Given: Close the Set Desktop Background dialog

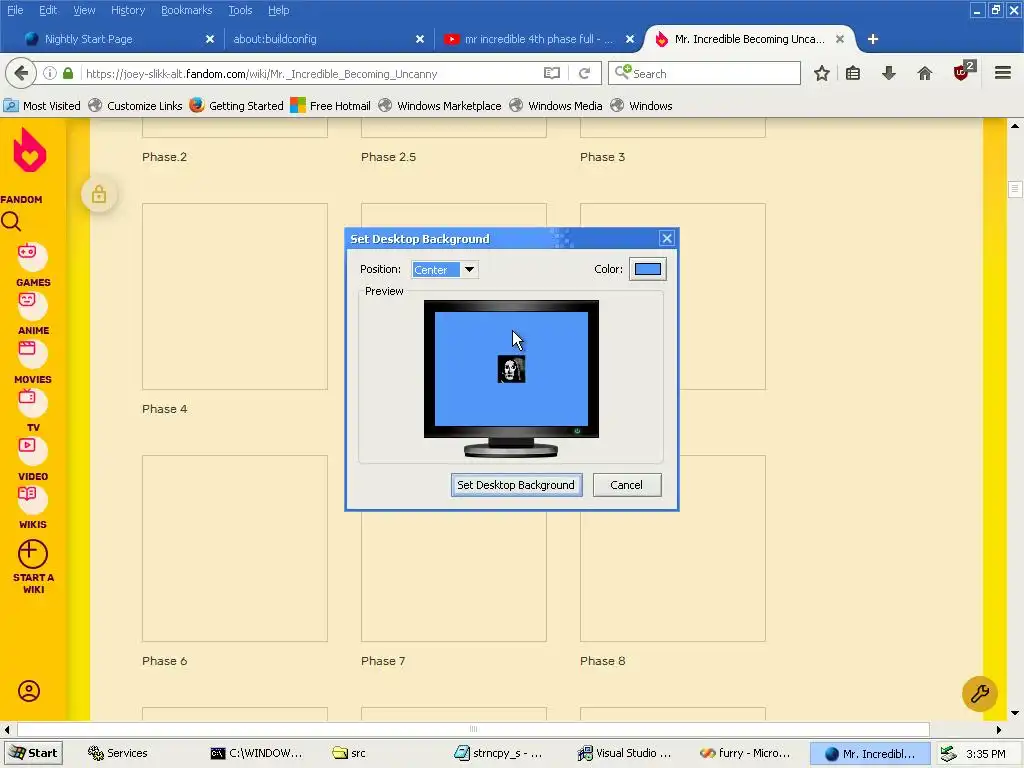Looking at the screenshot, I should 666,238.
